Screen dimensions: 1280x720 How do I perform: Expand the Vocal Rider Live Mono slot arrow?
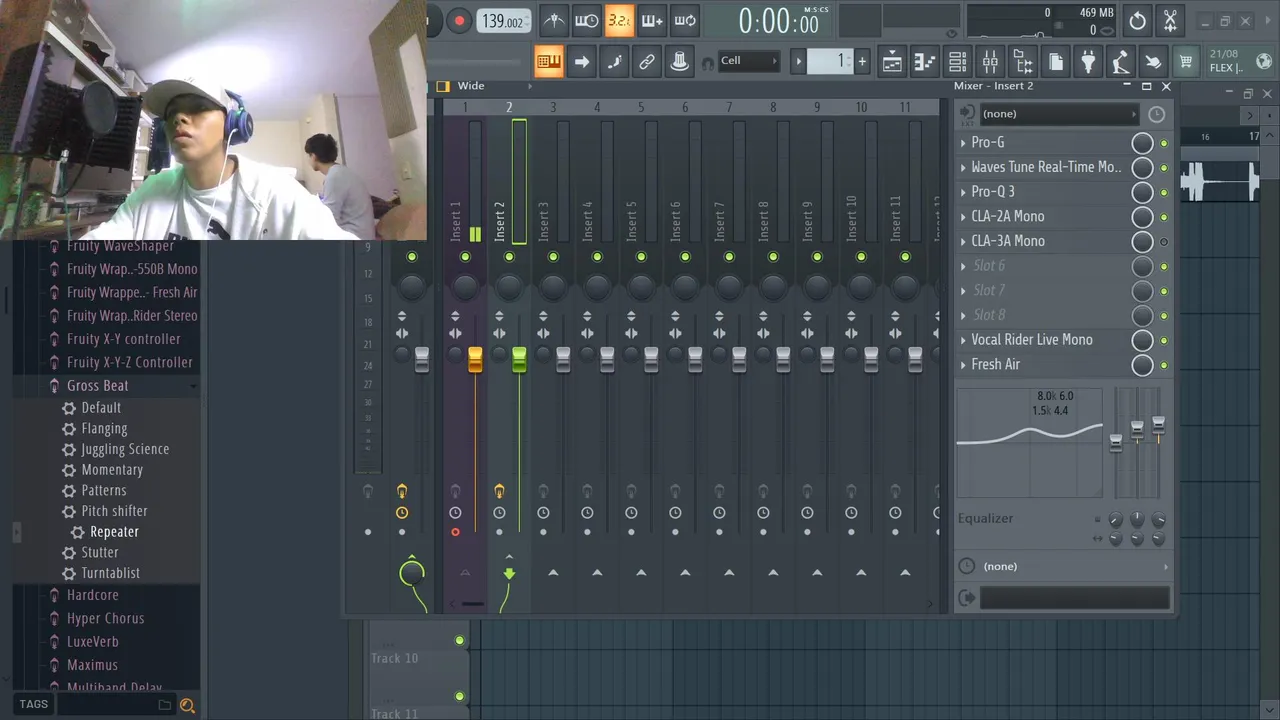[x=963, y=340]
